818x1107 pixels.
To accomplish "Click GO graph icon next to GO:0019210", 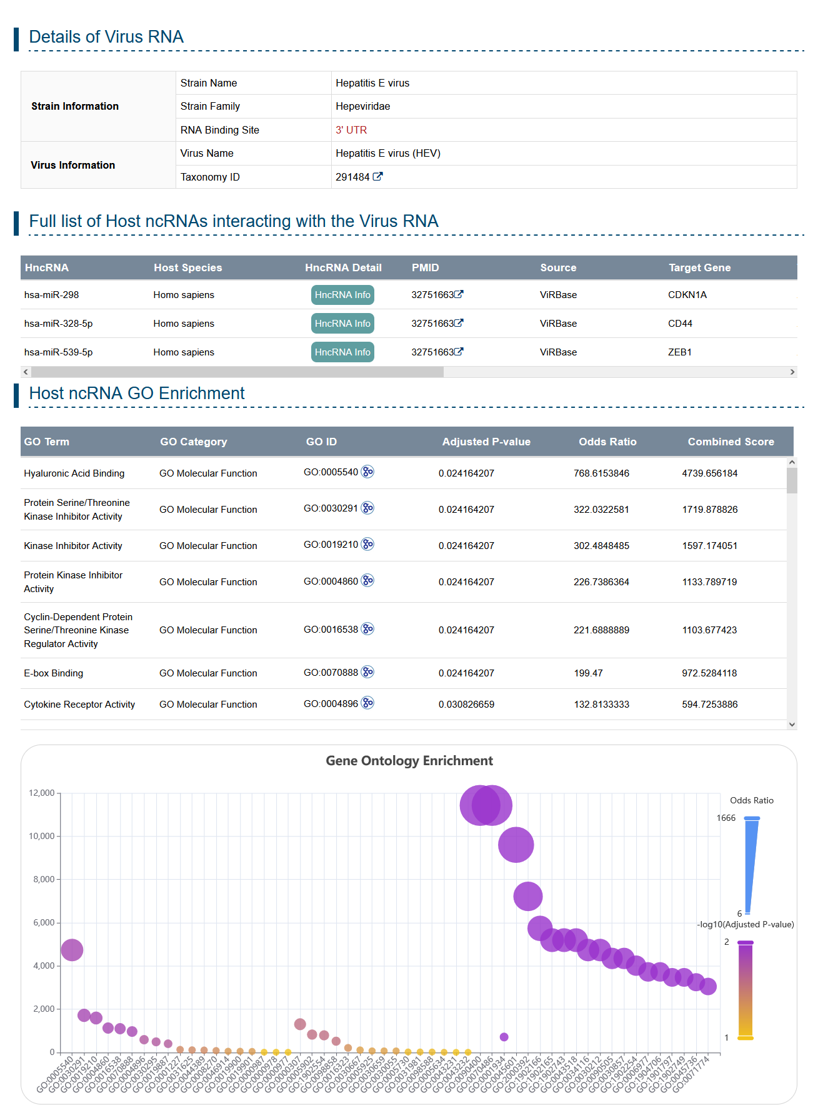I will pyautogui.click(x=367, y=545).
